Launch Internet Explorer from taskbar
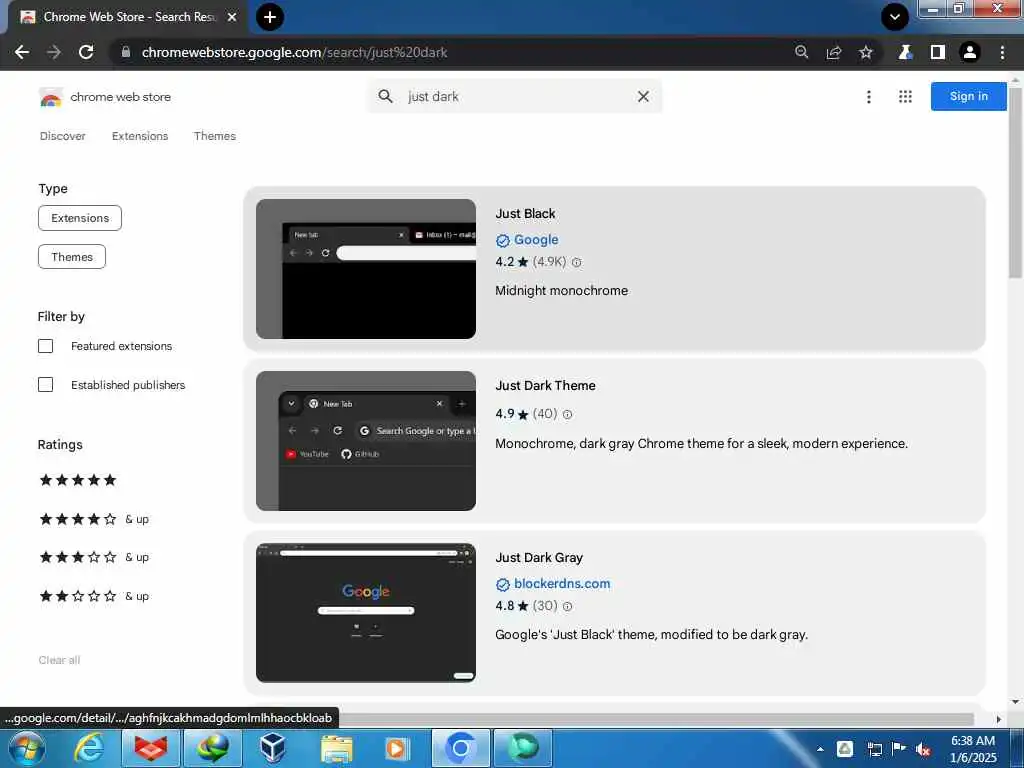Viewport: 1024px width, 768px height. [89, 748]
